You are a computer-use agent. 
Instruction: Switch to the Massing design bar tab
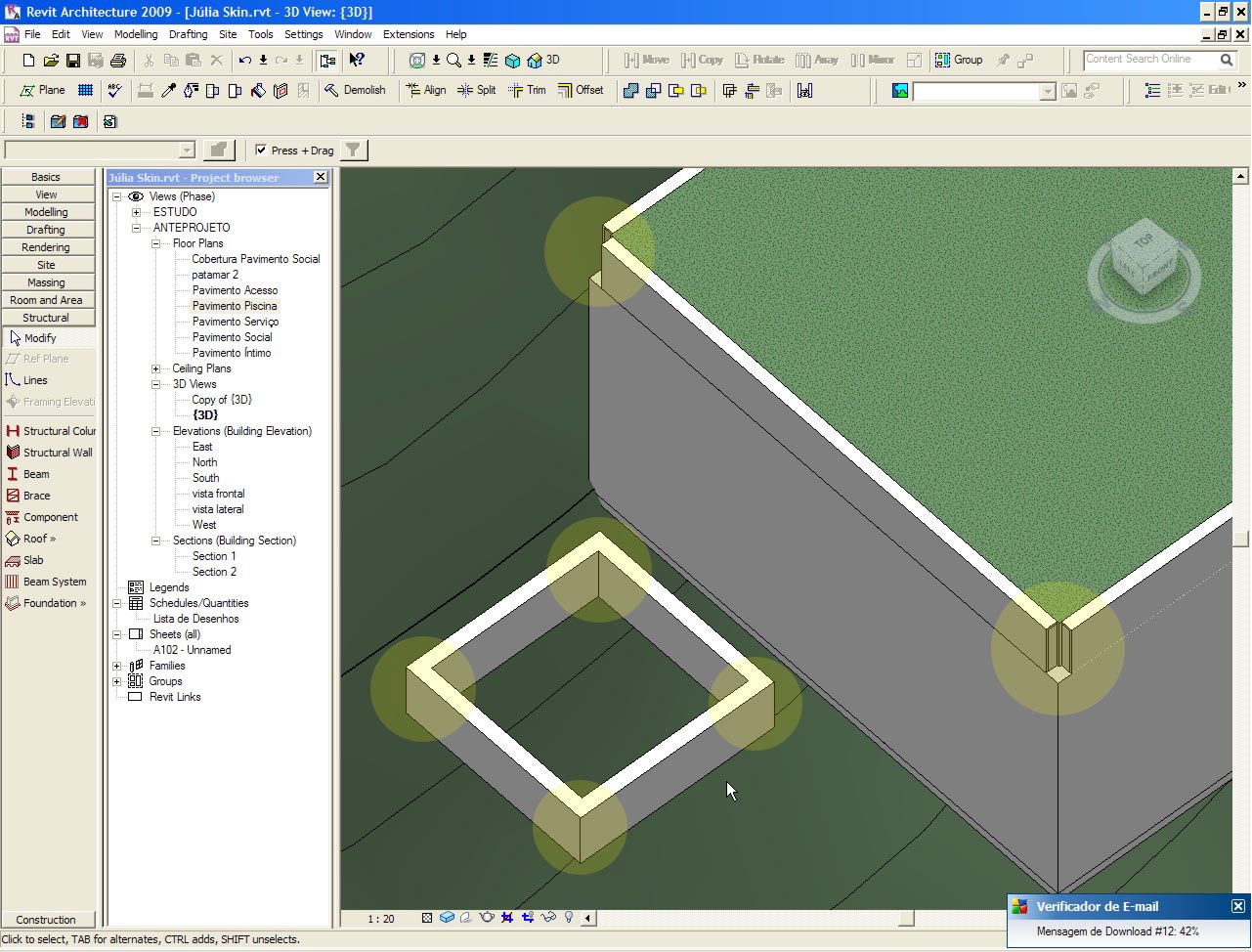47,282
